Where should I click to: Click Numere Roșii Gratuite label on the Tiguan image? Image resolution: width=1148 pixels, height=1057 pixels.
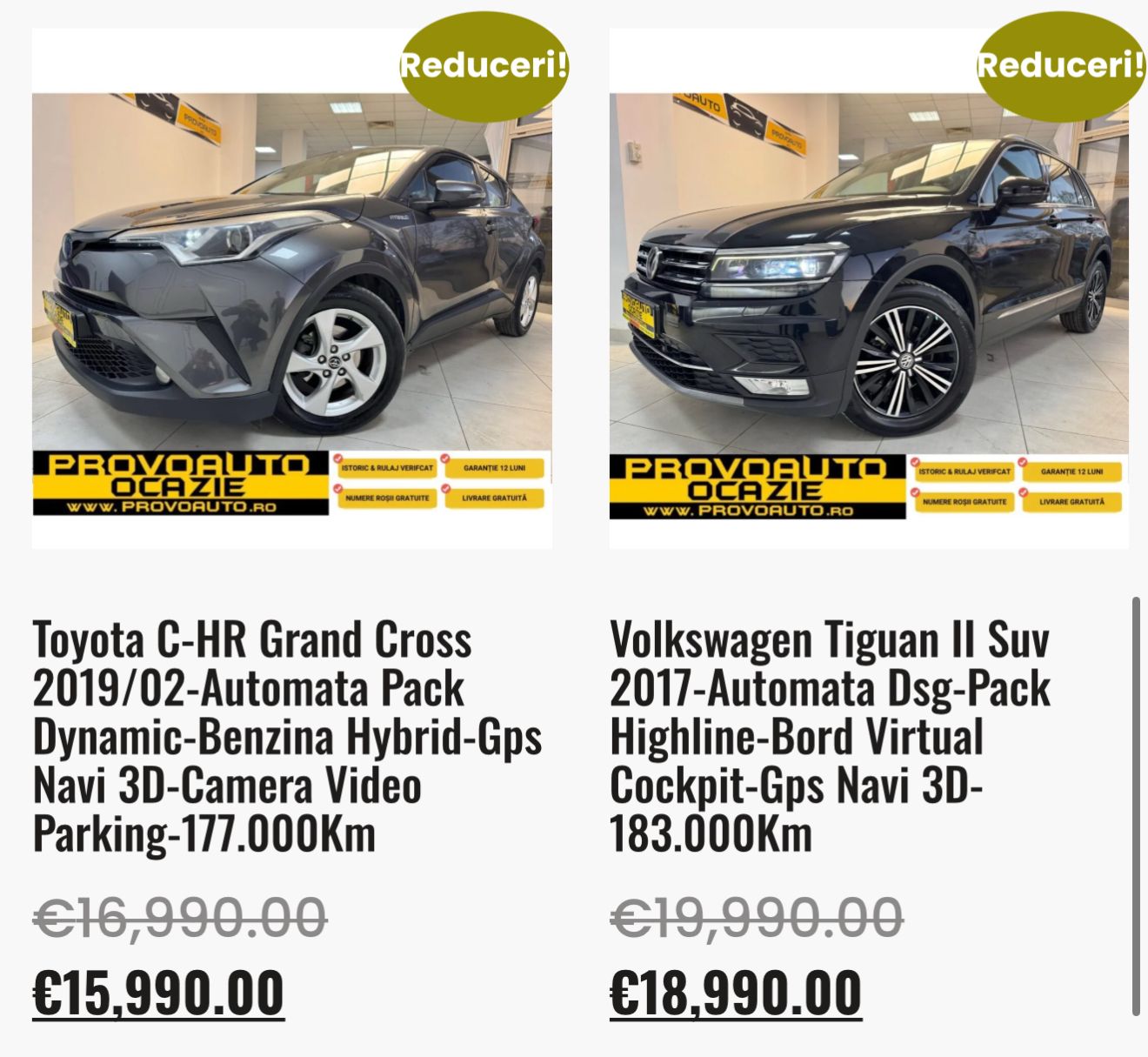(964, 502)
